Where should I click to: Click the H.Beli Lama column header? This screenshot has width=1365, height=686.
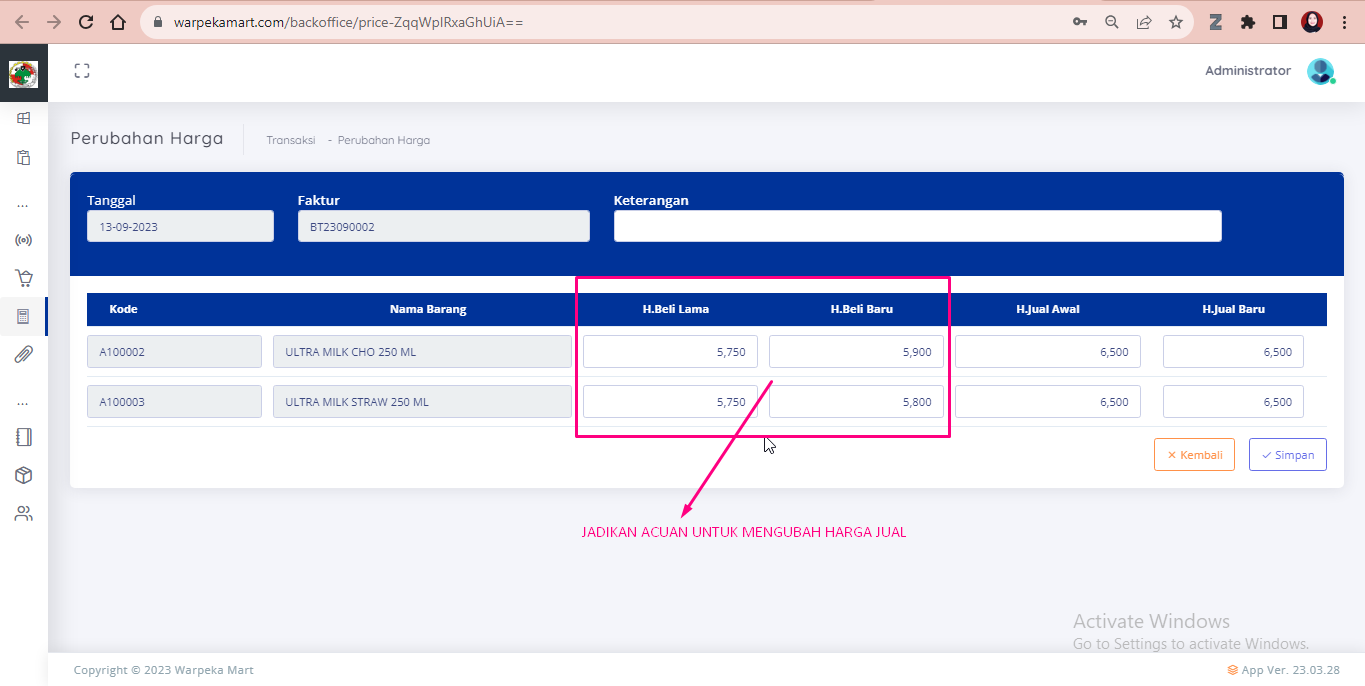point(676,309)
